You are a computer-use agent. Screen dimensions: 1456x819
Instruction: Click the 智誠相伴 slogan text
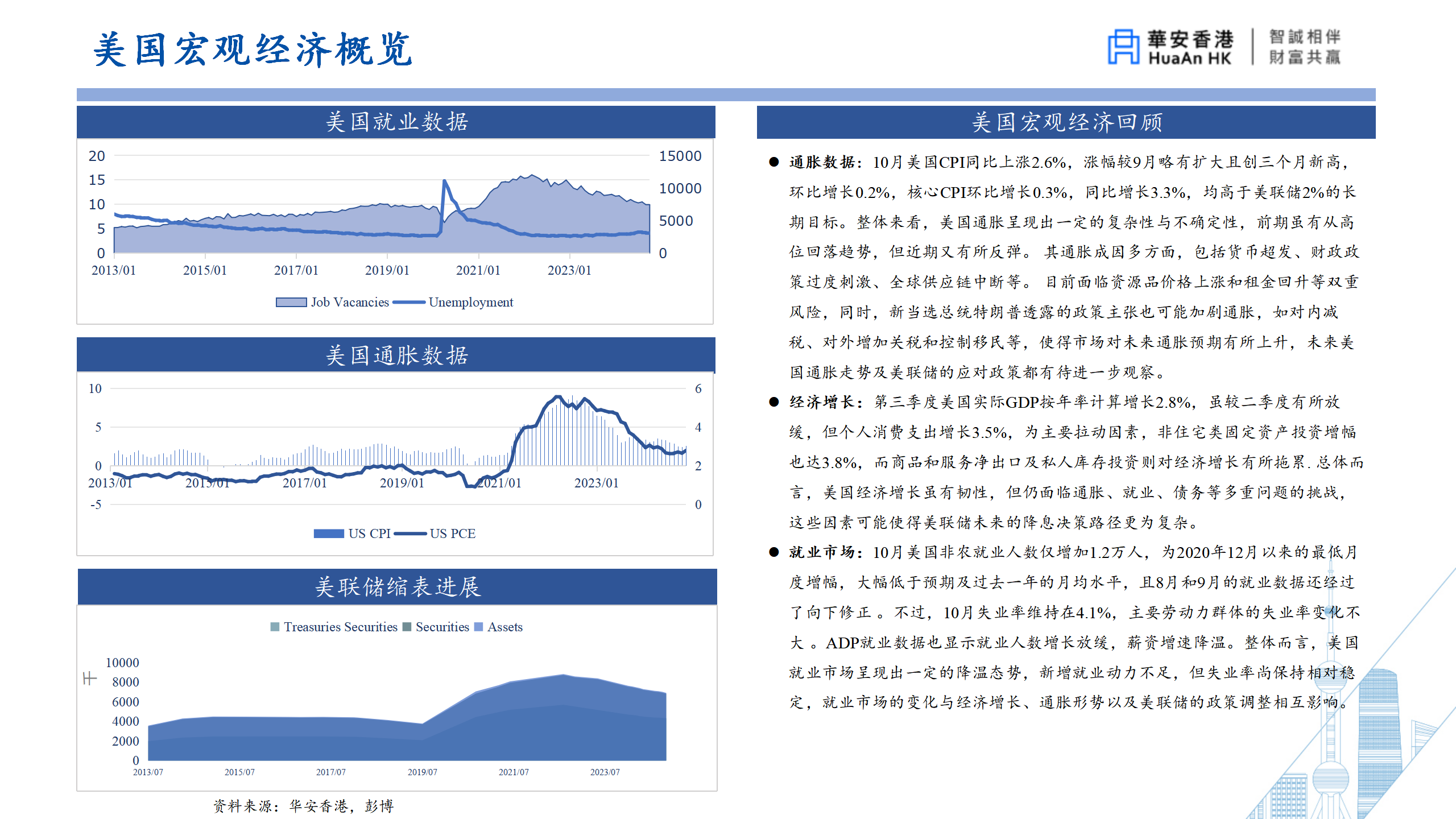point(1305,37)
